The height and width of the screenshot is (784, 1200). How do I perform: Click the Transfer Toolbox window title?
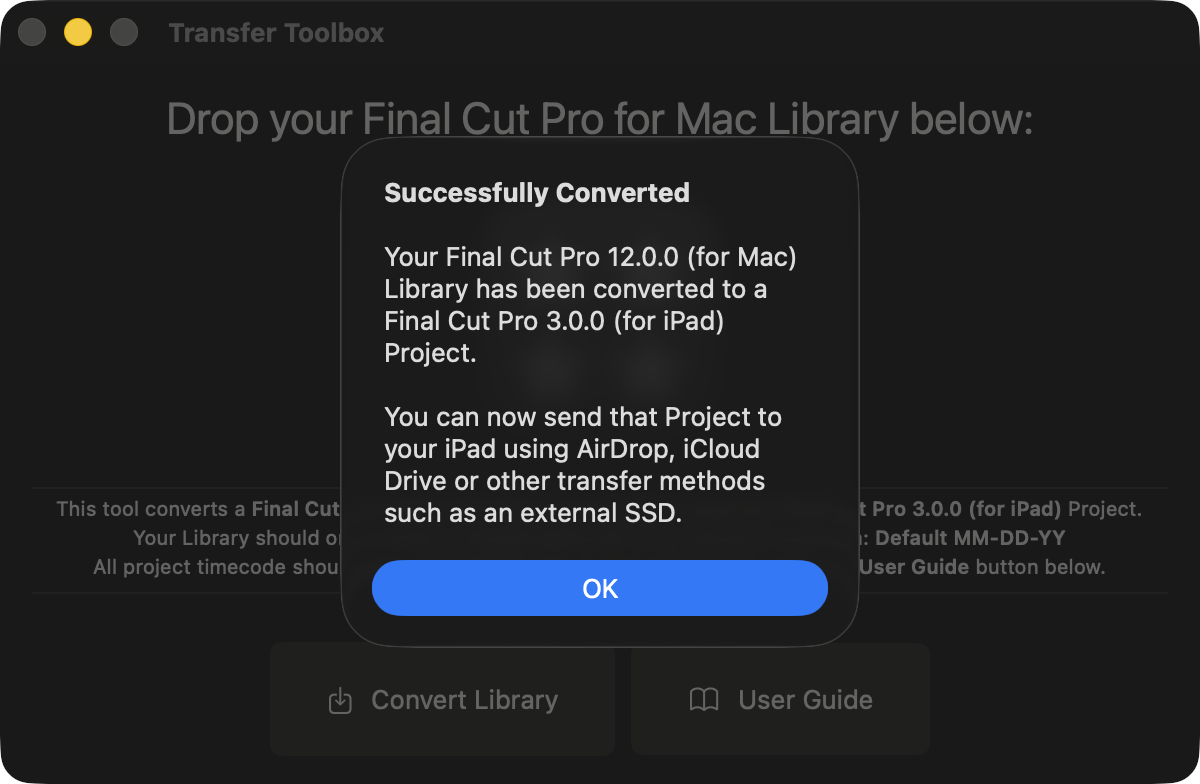(276, 33)
